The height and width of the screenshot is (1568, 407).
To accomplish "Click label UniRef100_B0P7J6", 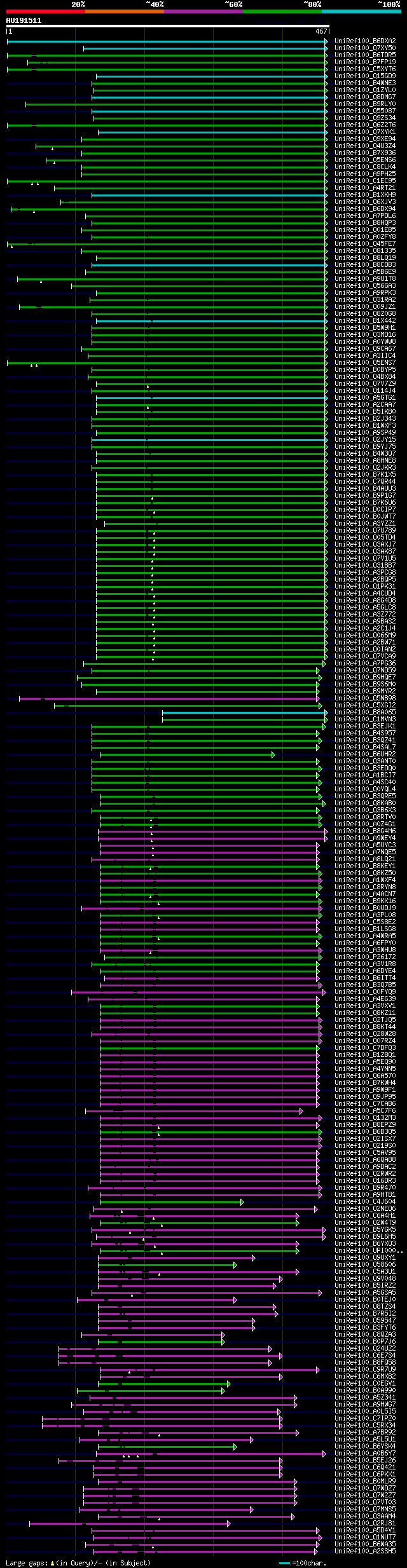I will coord(365,1342).
